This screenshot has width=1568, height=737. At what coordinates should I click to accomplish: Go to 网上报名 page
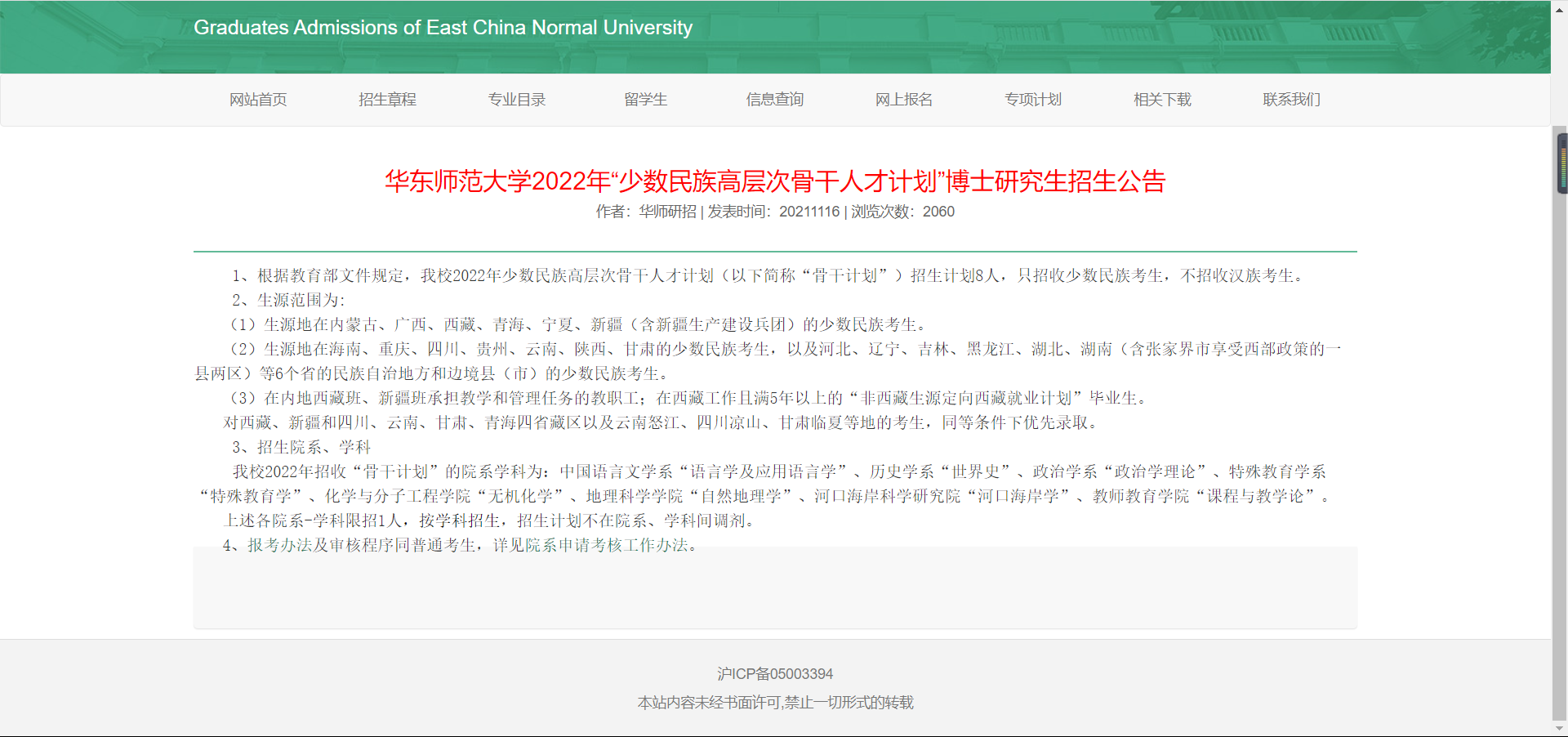904,100
